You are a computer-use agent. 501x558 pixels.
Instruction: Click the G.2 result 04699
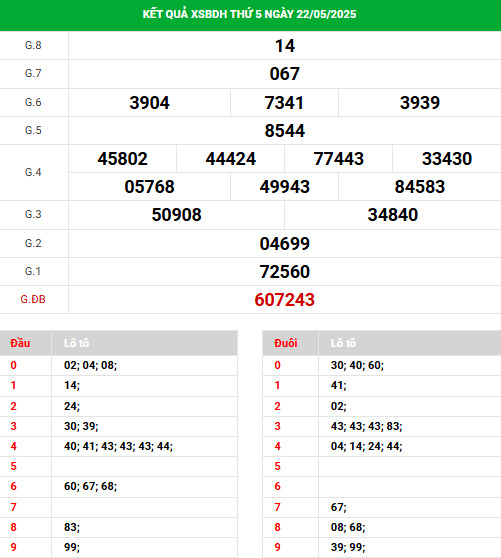click(x=285, y=244)
